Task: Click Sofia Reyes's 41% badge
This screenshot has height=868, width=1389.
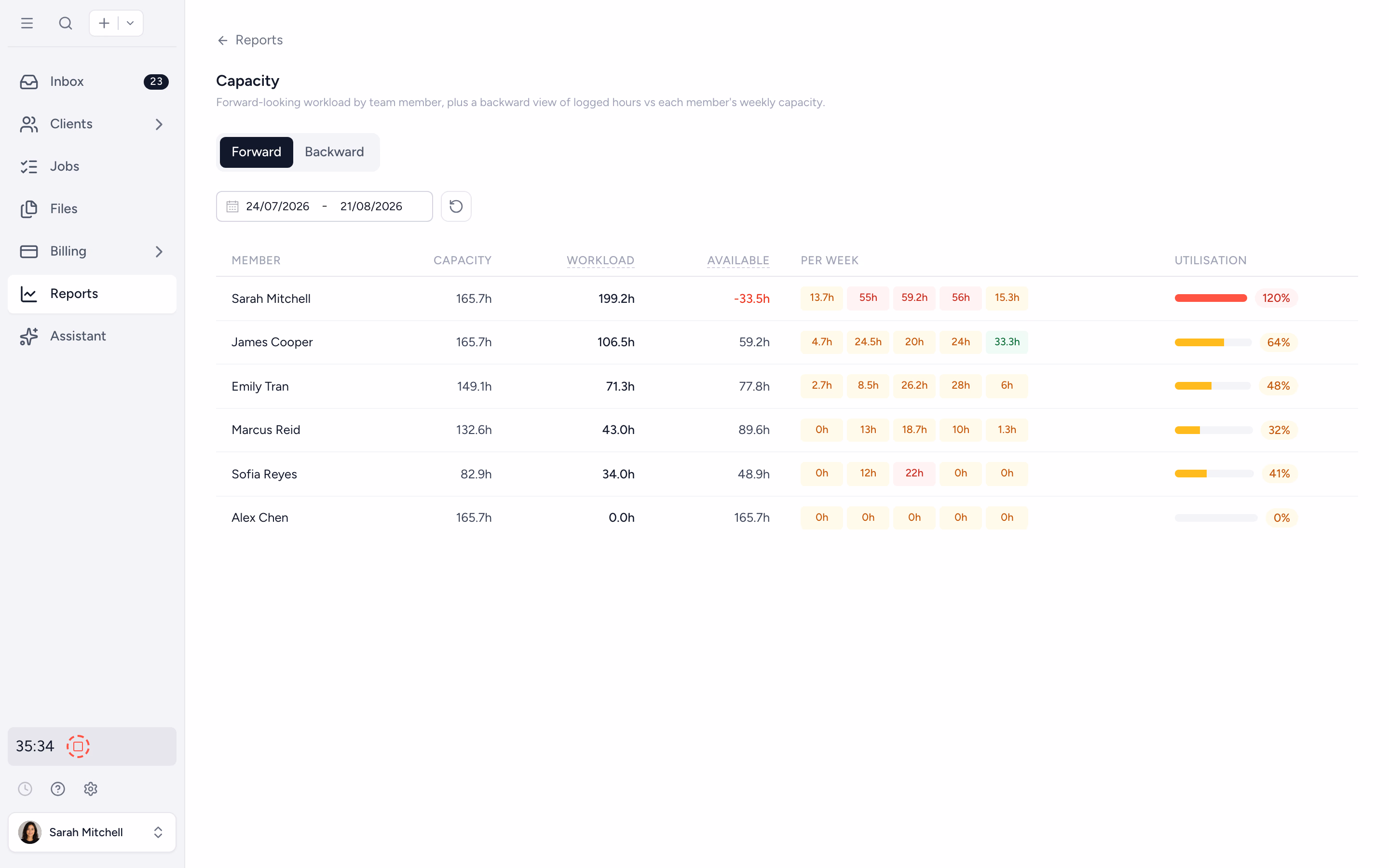Action: point(1280,474)
